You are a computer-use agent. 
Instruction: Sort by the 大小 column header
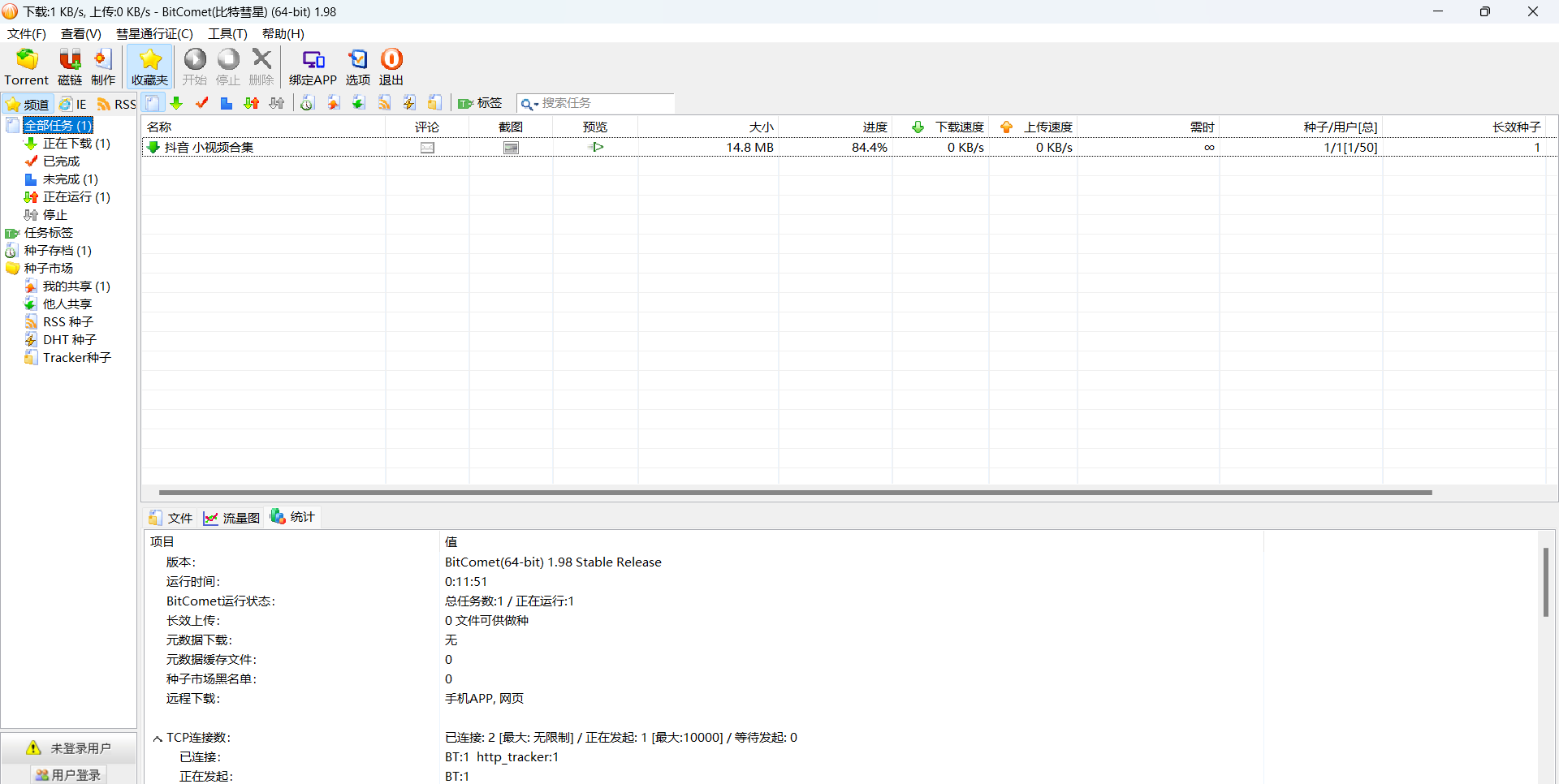point(708,127)
